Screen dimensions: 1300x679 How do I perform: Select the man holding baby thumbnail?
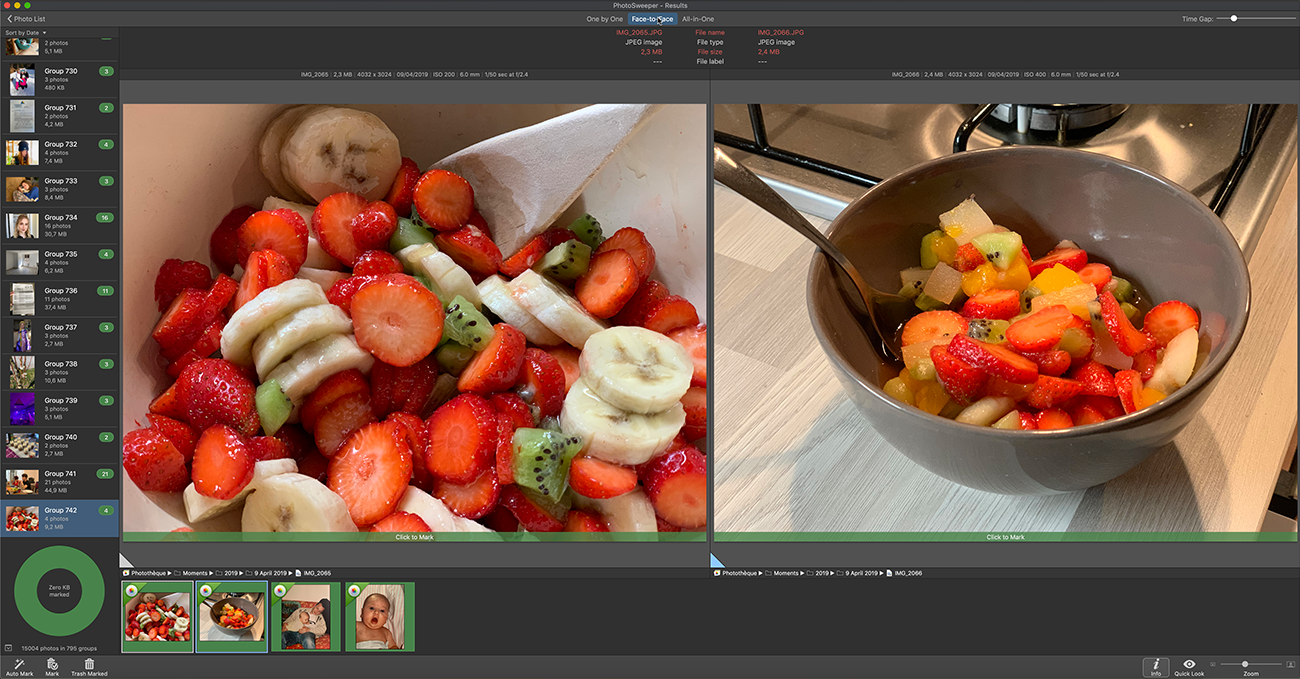pyautogui.click(x=306, y=617)
